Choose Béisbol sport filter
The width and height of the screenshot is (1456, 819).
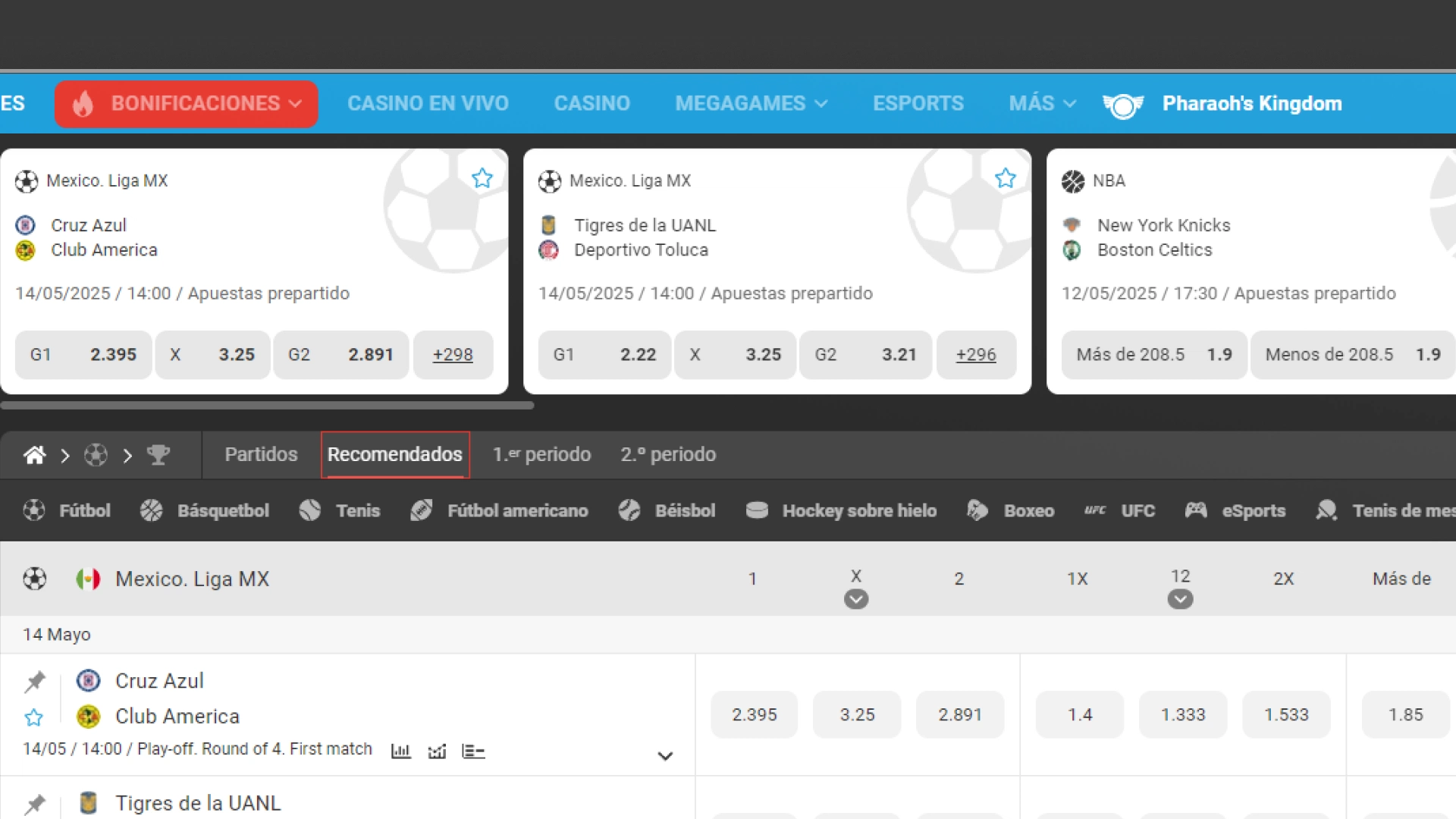(x=667, y=510)
